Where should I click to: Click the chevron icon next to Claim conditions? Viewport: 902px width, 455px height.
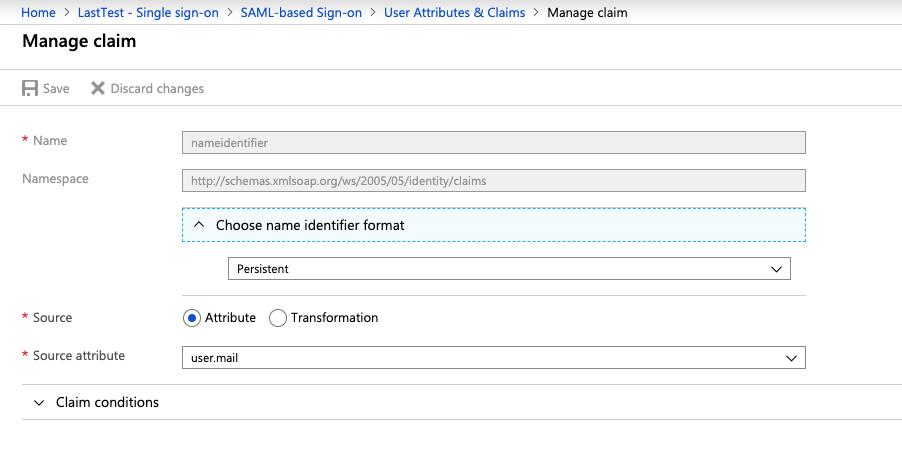coord(39,402)
